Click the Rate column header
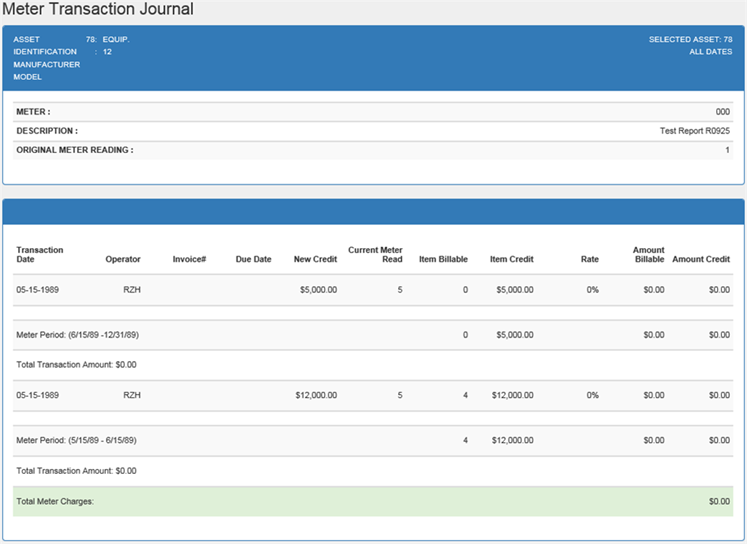Viewport: 747px width, 544px height. [x=590, y=259]
